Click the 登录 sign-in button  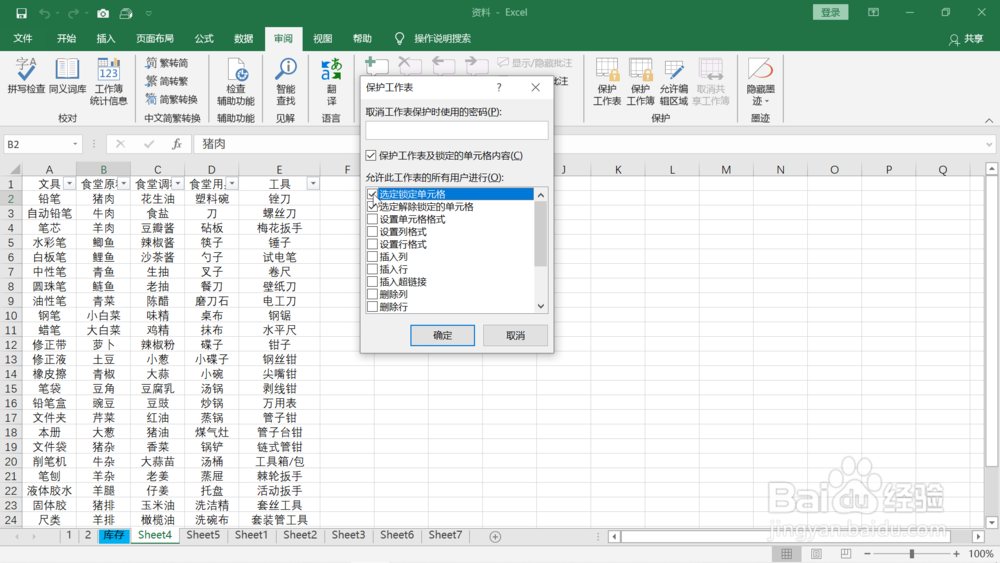point(830,12)
